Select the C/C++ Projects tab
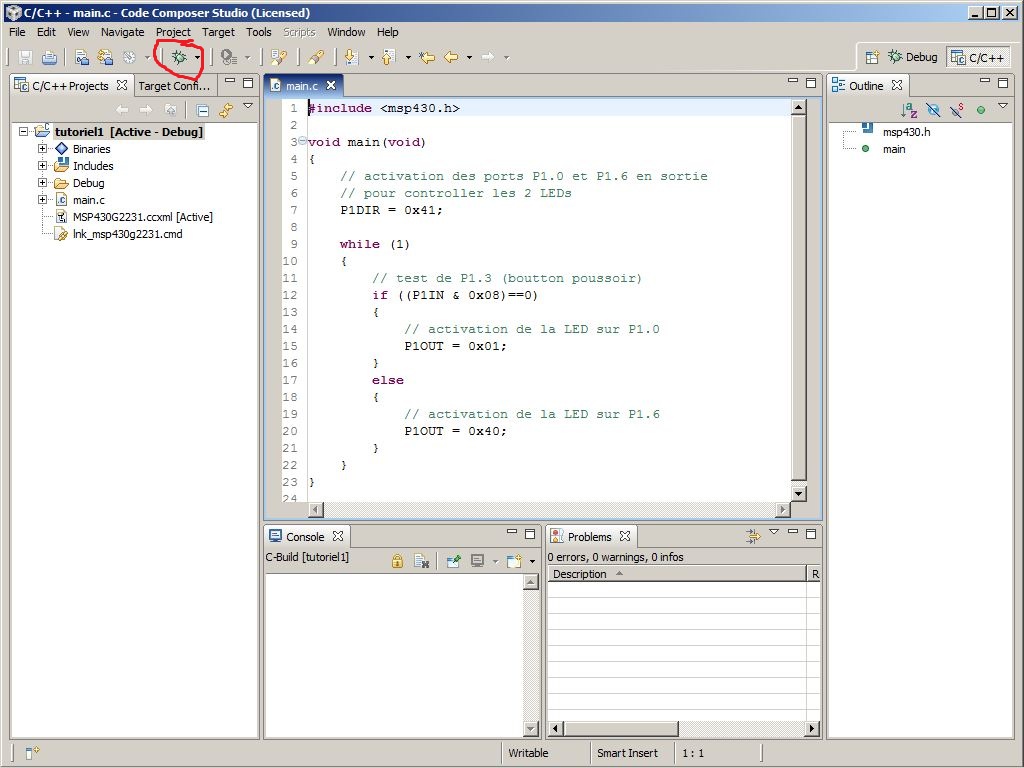 (70, 86)
